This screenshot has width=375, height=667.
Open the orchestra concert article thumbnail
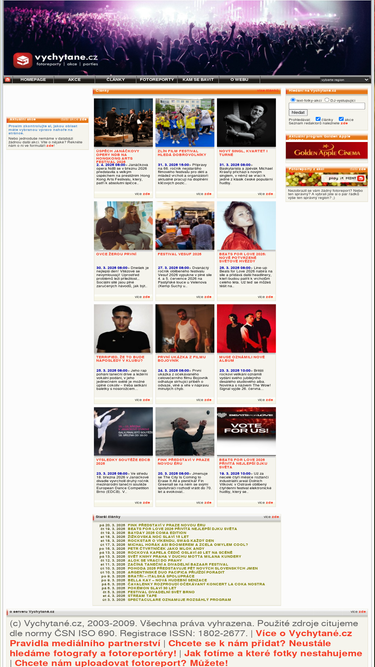[x=123, y=123]
